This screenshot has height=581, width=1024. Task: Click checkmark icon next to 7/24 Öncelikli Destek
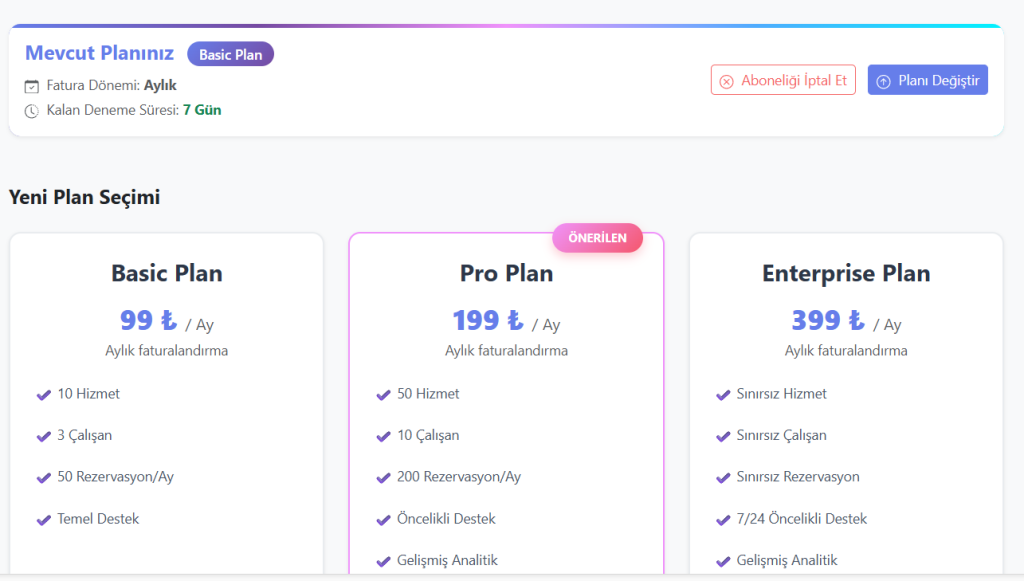point(724,520)
